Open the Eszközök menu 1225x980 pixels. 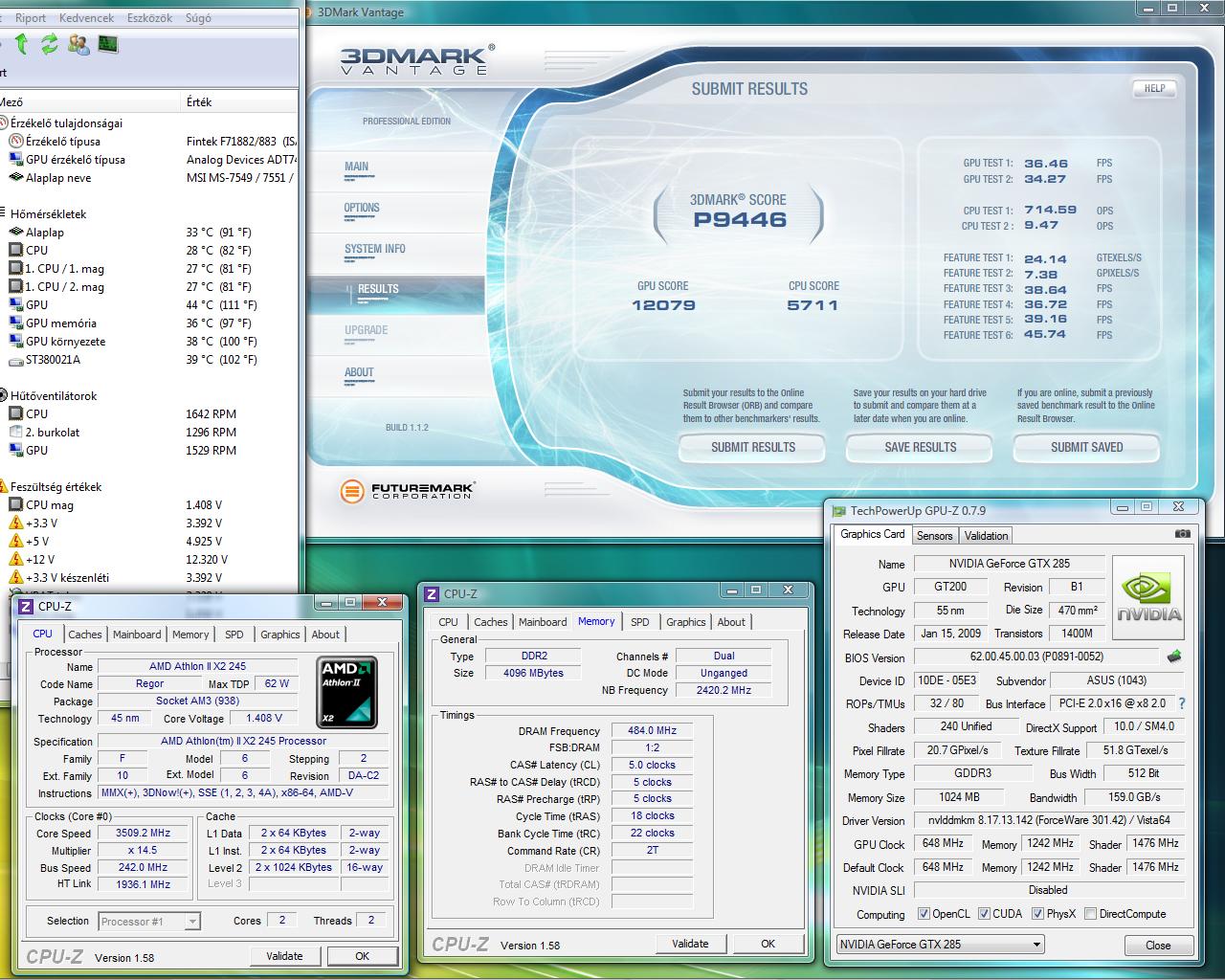[149, 17]
